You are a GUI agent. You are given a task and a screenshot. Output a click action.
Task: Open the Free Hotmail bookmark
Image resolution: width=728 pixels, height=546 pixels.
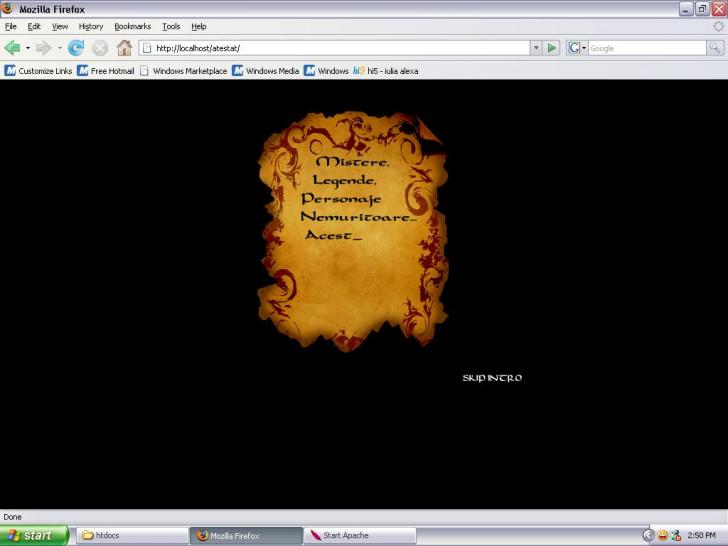point(106,71)
